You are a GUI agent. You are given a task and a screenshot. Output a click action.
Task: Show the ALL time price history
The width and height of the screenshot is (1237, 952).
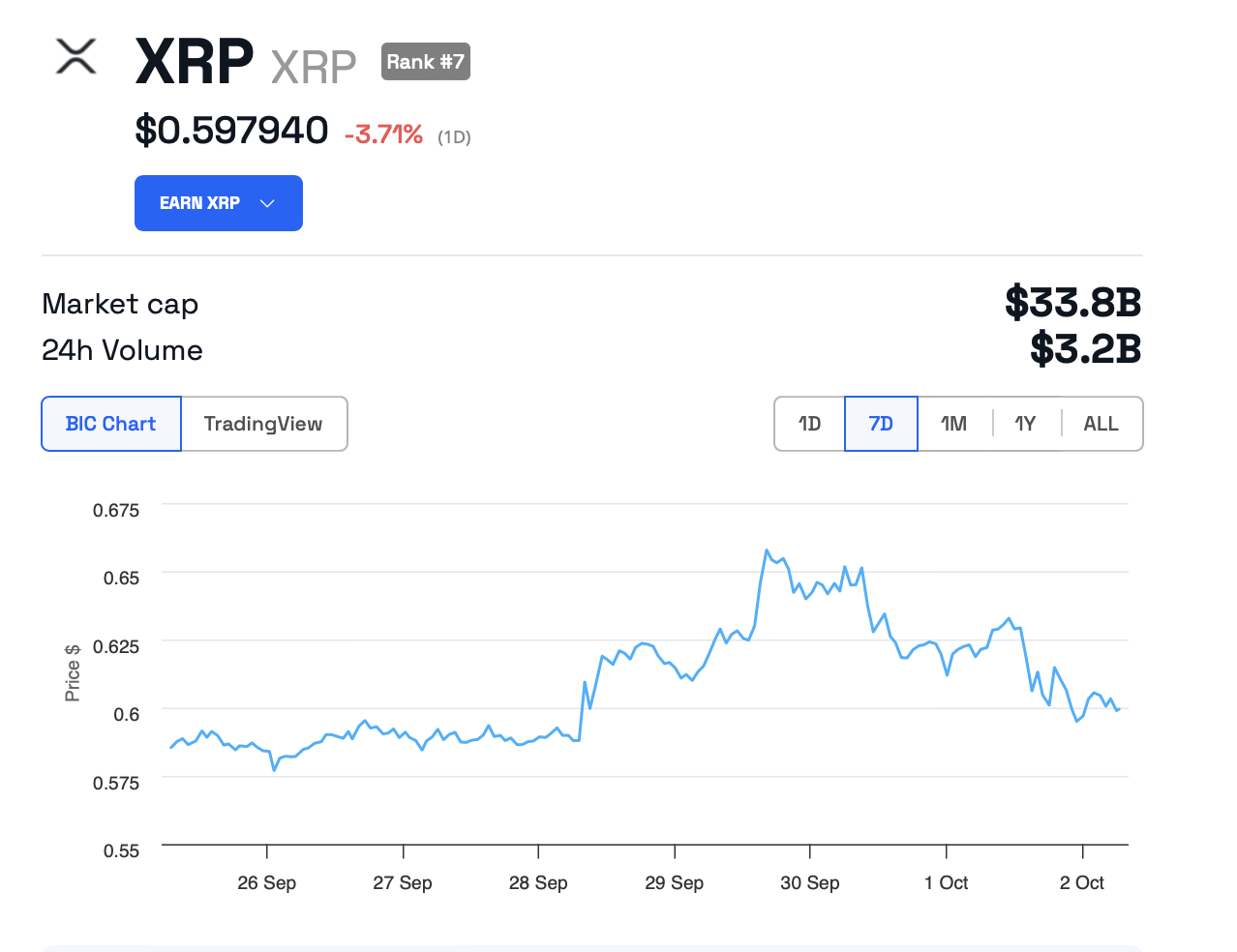click(x=1101, y=424)
